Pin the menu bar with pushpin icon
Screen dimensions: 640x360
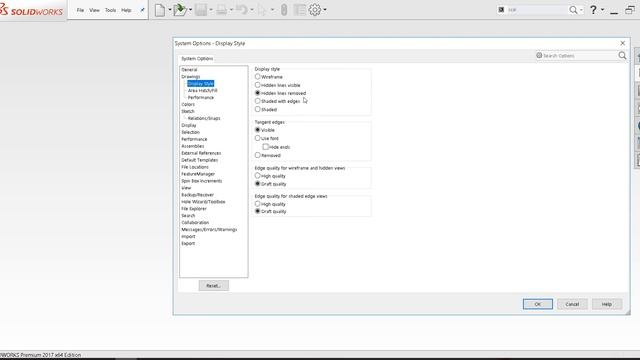[x=142, y=10]
